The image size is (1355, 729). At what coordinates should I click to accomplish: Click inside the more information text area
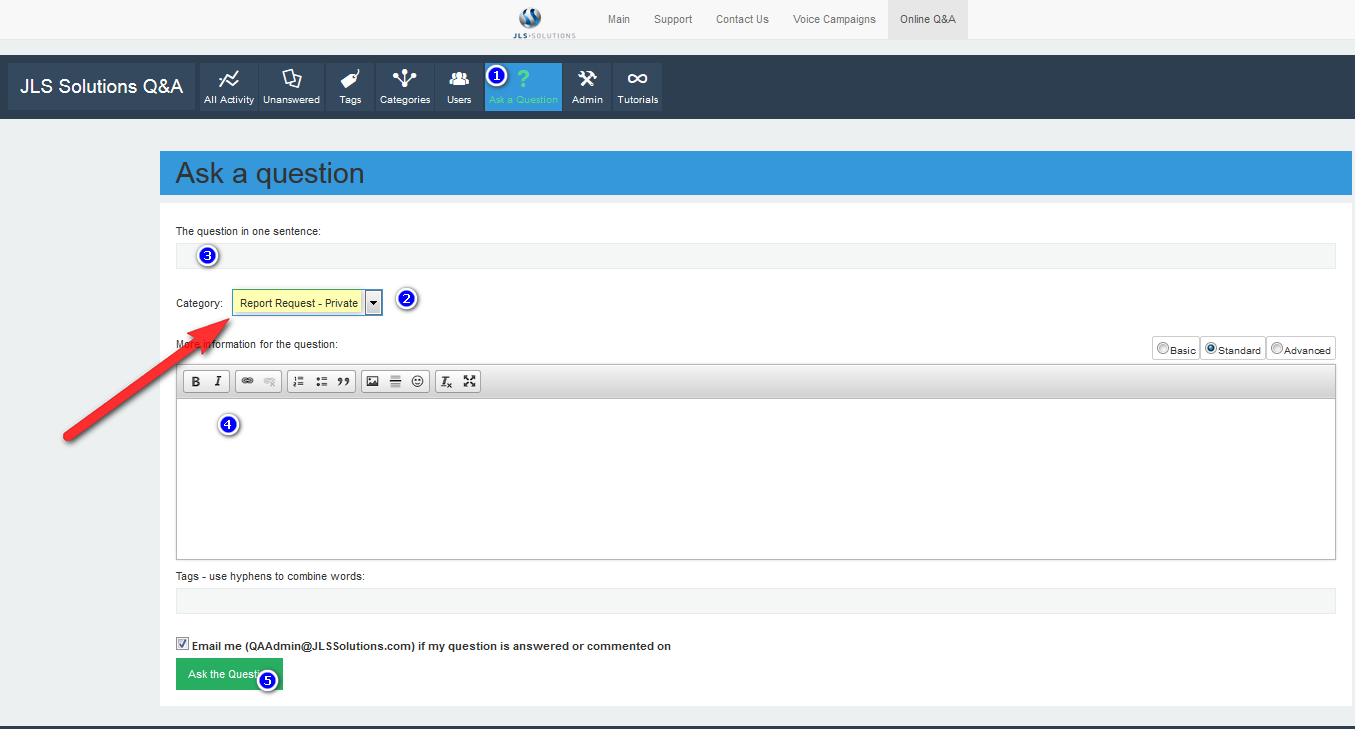[x=756, y=479]
